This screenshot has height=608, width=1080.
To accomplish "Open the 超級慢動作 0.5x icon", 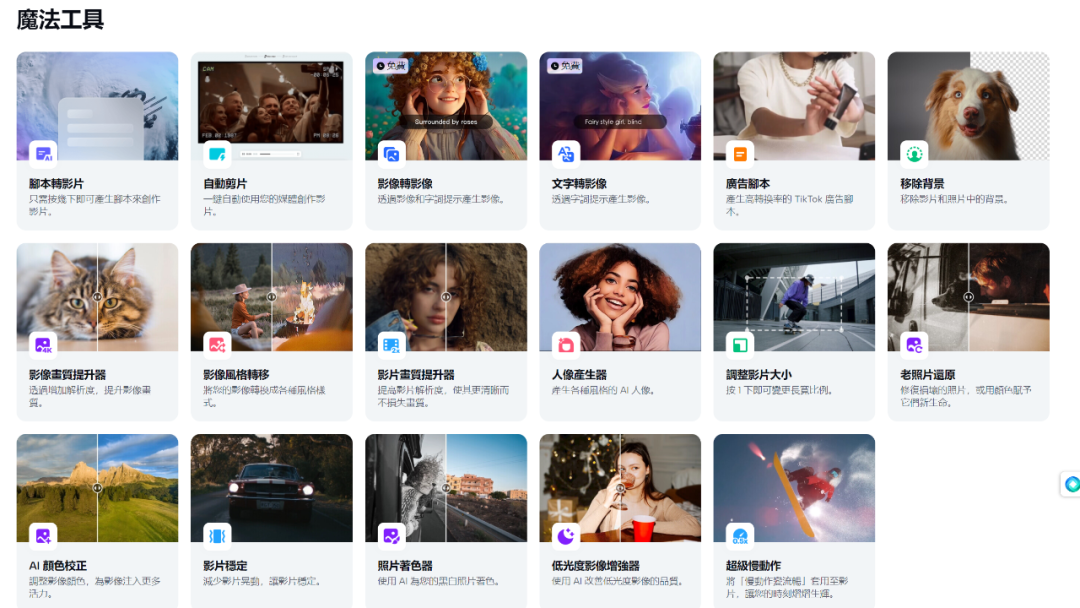I will tap(740, 535).
